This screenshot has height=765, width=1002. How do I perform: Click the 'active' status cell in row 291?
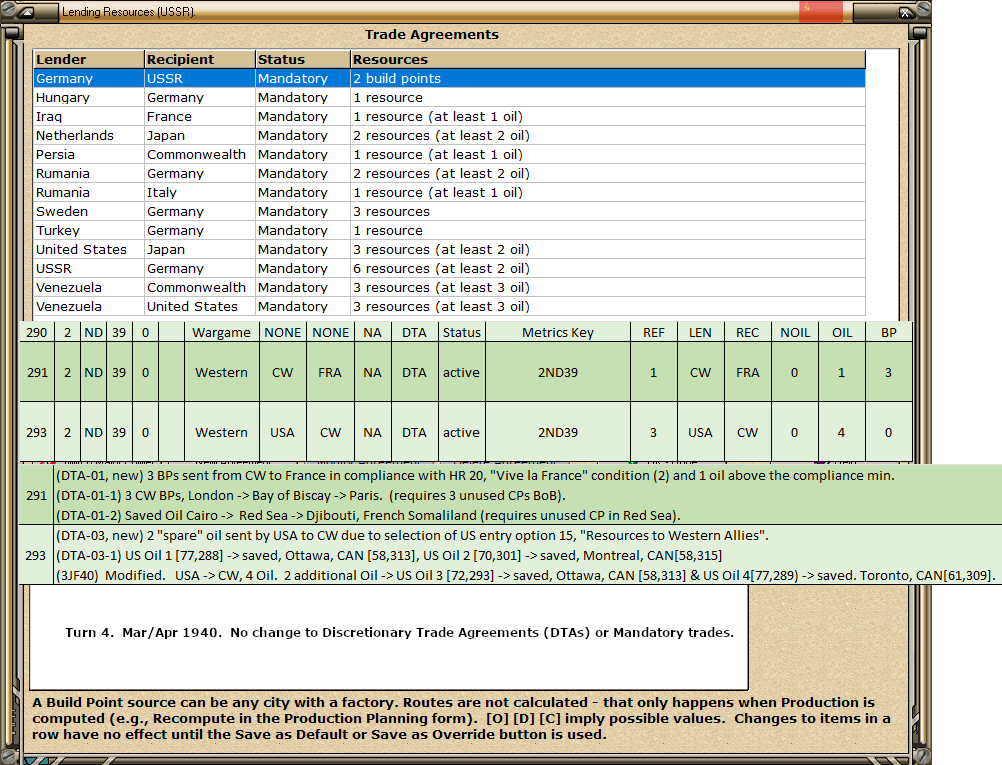(x=461, y=373)
